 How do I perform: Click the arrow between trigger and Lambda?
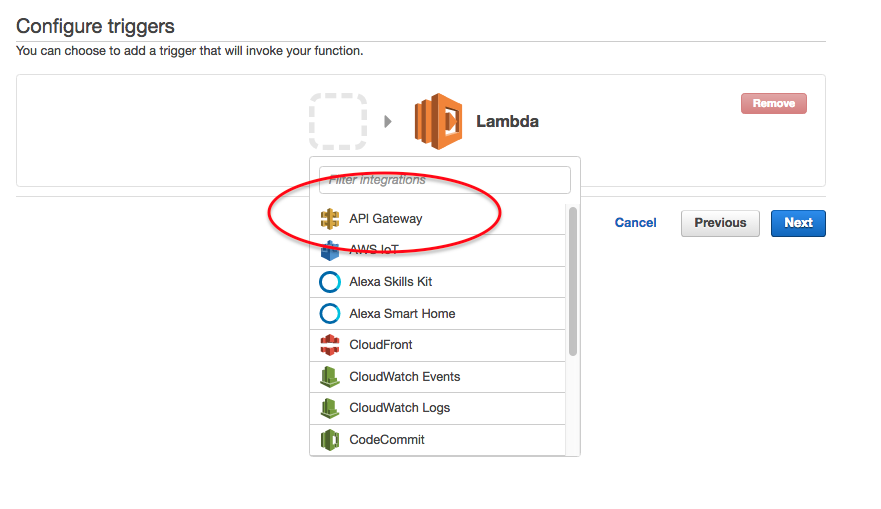click(x=388, y=121)
